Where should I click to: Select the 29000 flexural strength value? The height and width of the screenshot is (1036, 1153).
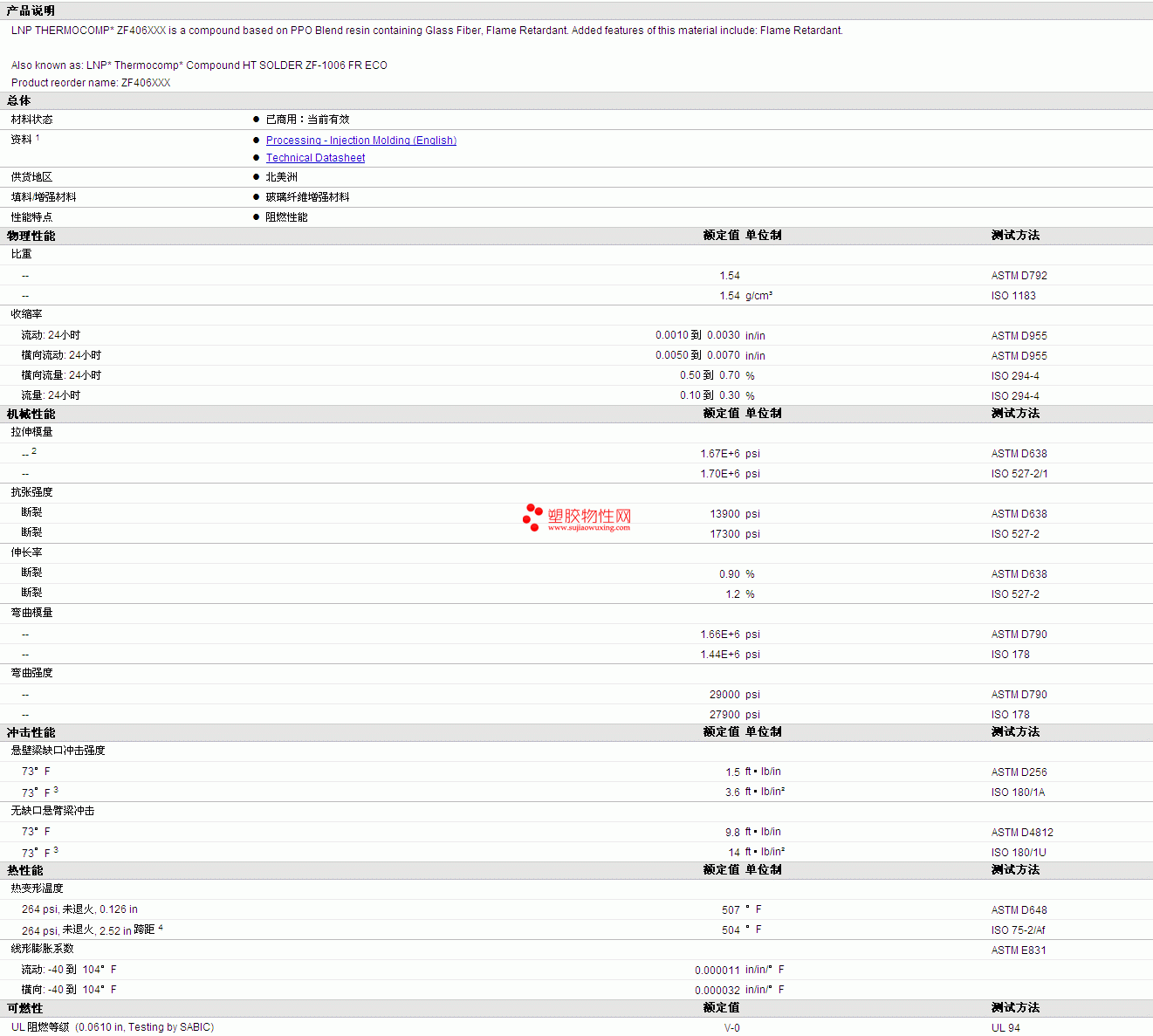[725, 695]
